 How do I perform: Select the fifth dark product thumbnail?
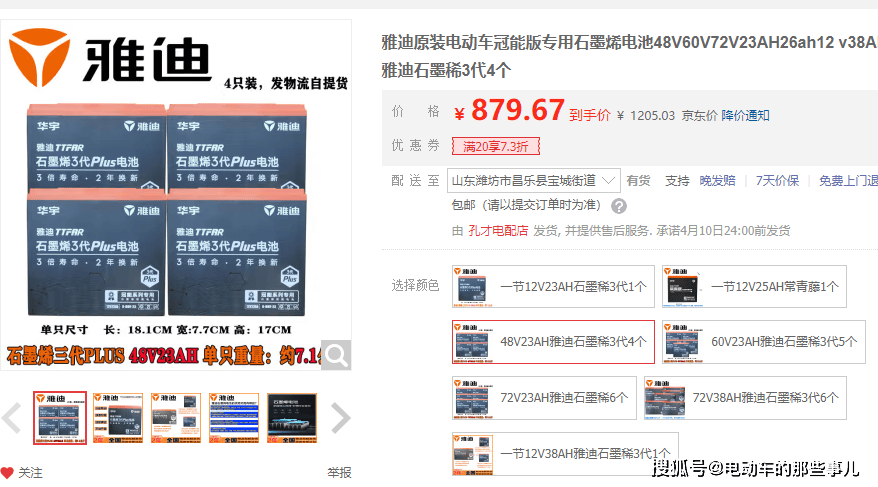coord(292,418)
